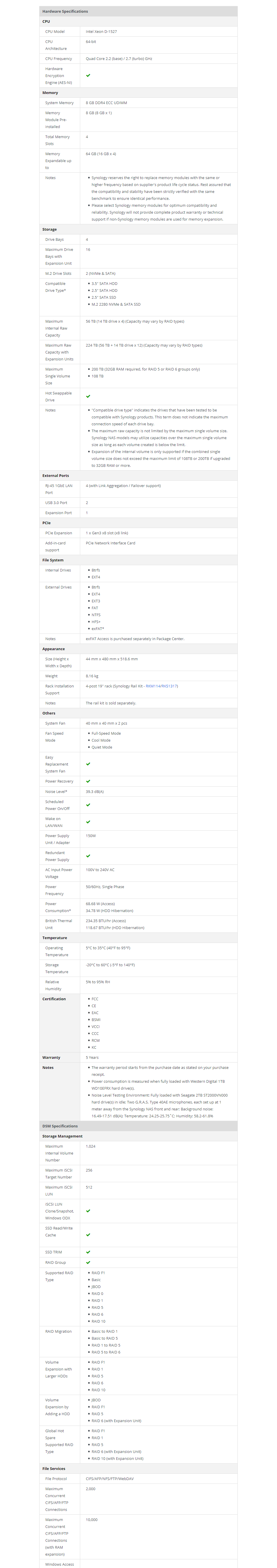Click the 56 TB maximum internal raw capacity value
Screen dimensions: 277x1568
(135, 322)
